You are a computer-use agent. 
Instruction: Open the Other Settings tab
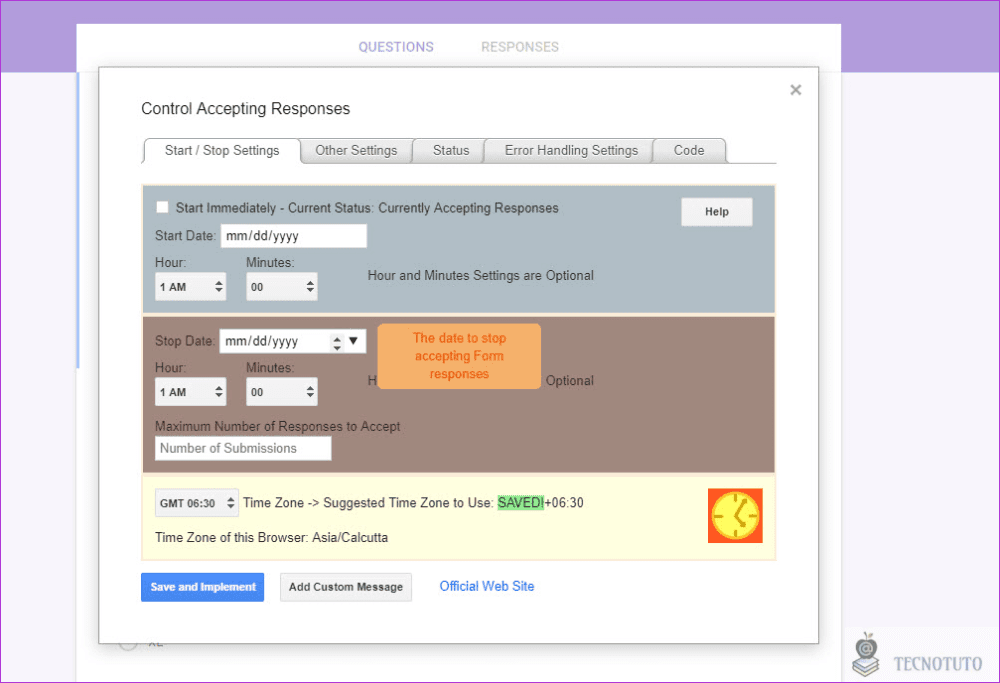click(x=356, y=151)
